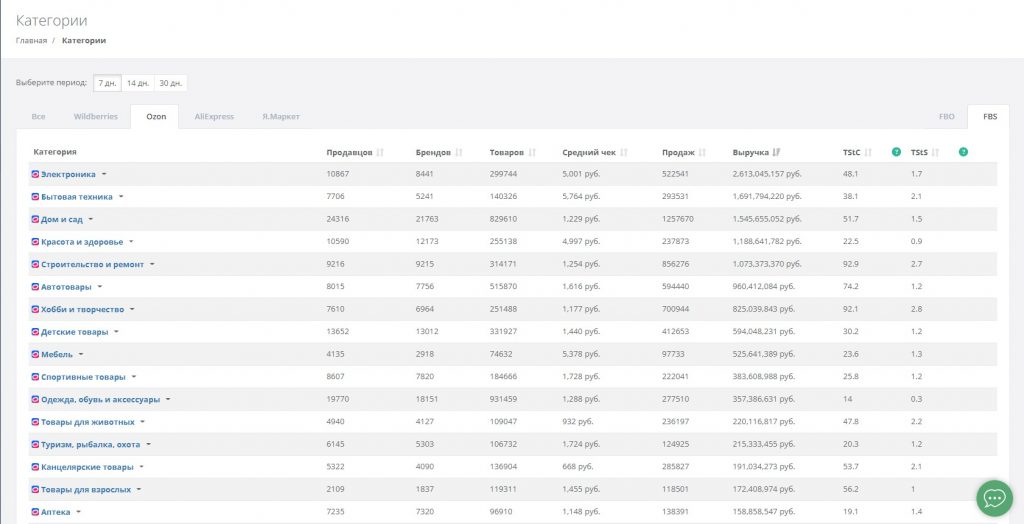
Task: Switch to the FBO view tab
Action: 946,117
